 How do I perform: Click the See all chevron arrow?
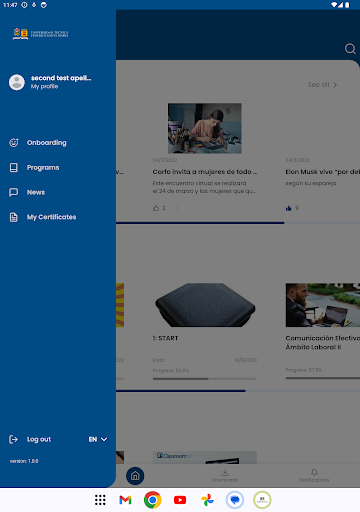(335, 85)
